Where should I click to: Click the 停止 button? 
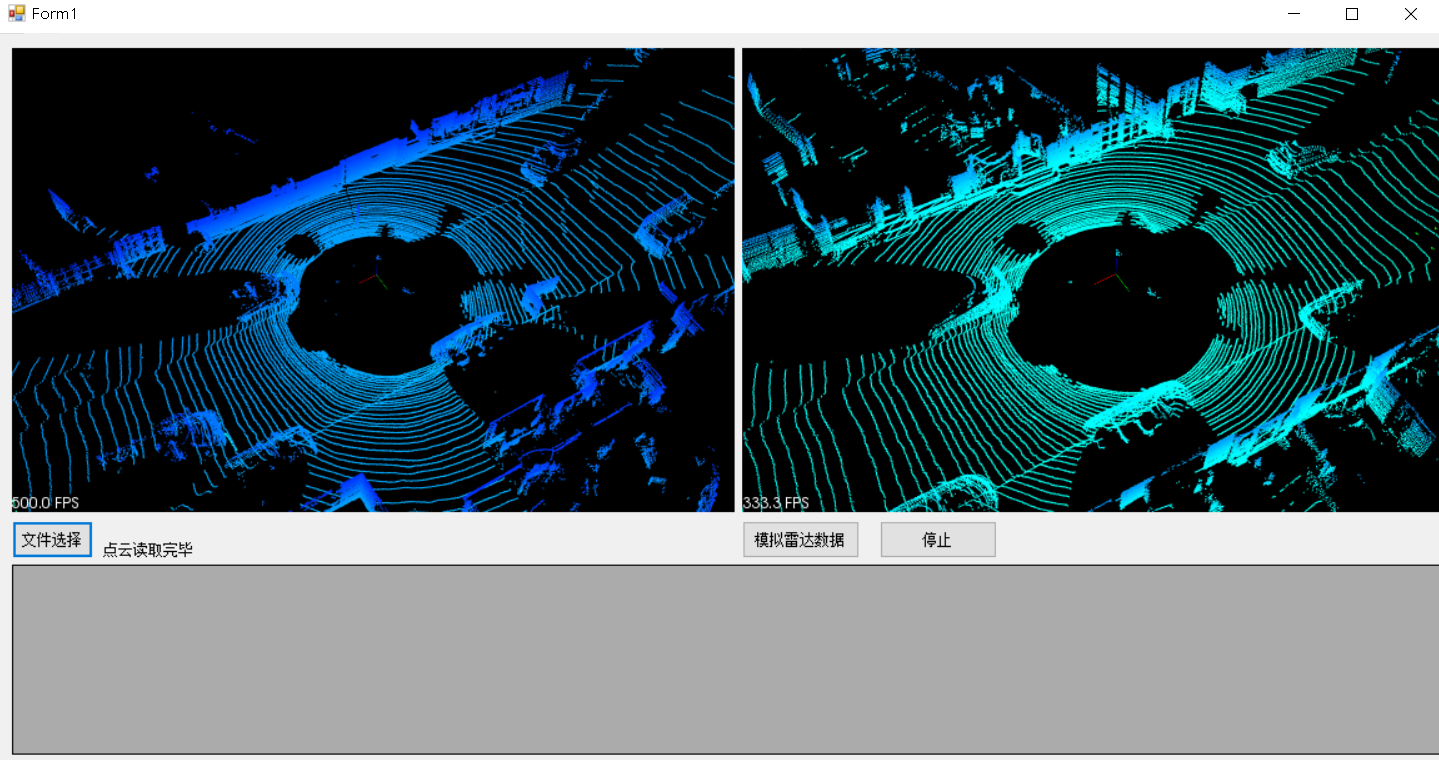937,540
